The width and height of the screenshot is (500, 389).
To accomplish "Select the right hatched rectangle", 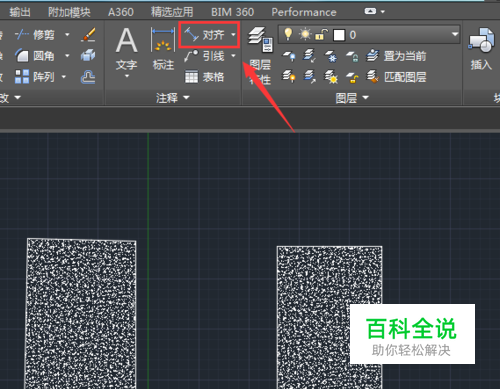I will tap(329, 317).
